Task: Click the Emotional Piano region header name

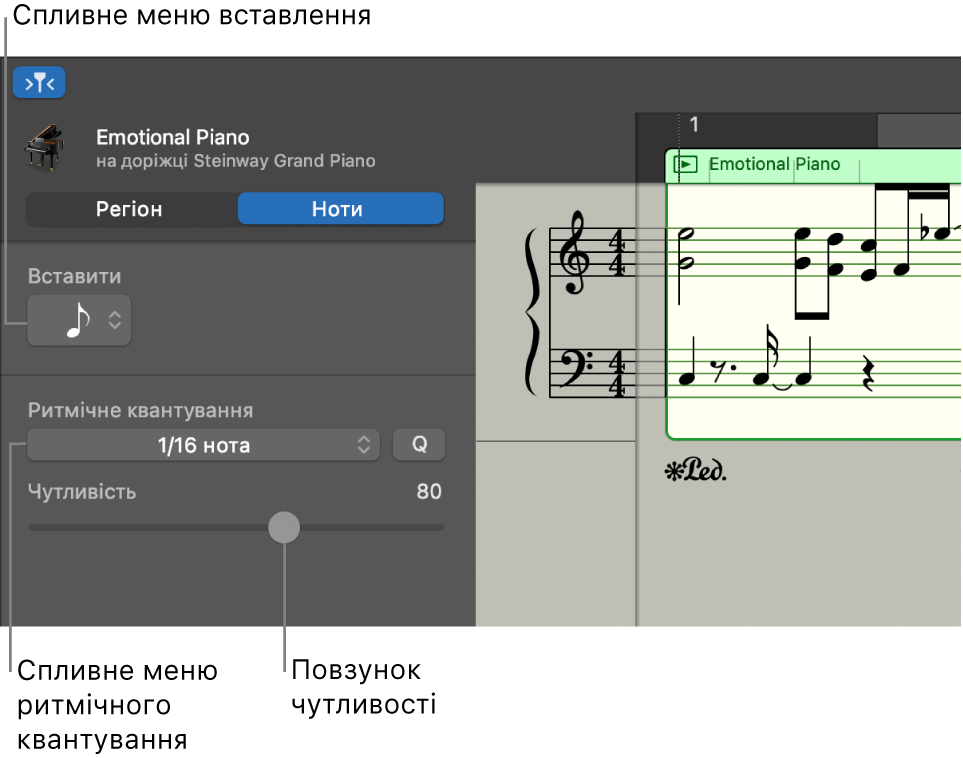Action: click(x=774, y=165)
